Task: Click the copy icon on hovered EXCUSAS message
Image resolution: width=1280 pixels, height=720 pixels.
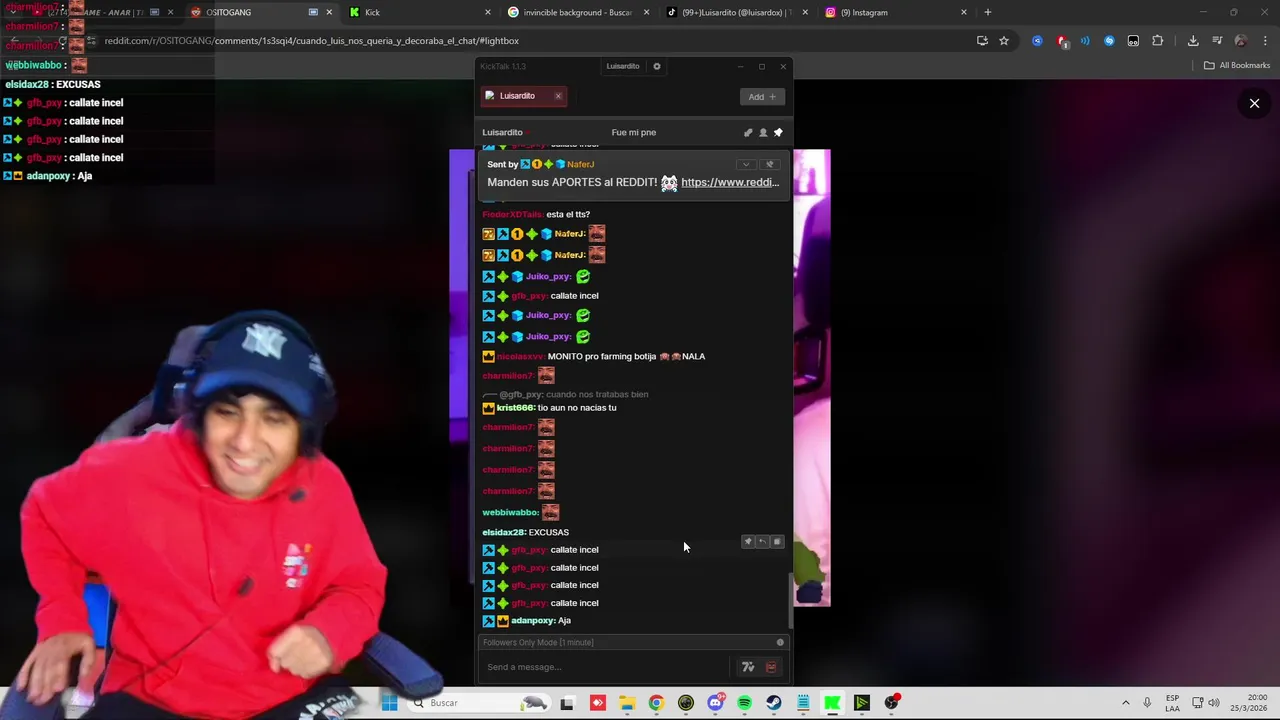Action: tap(777, 541)
